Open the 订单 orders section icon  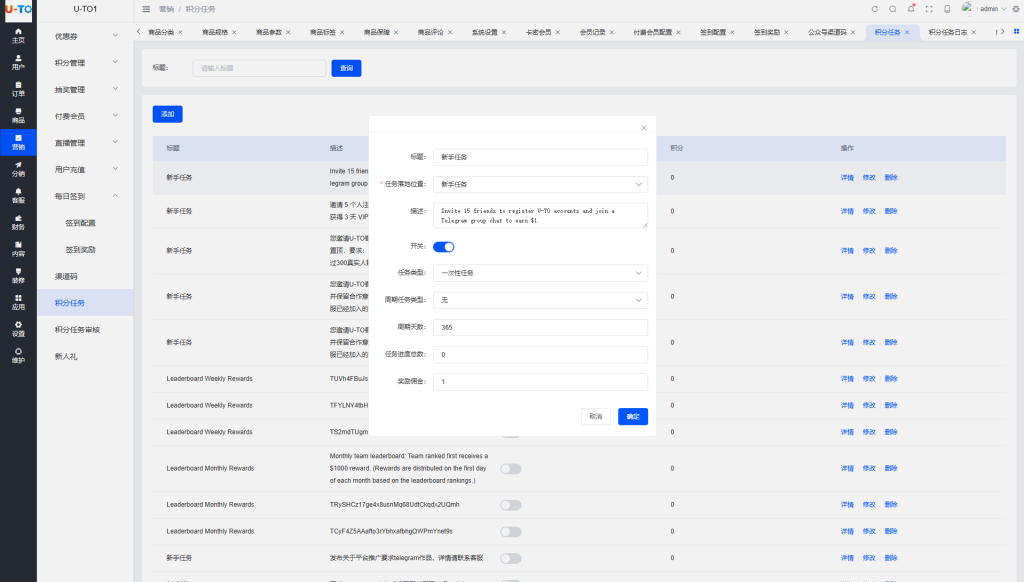[x=18, y=89]
